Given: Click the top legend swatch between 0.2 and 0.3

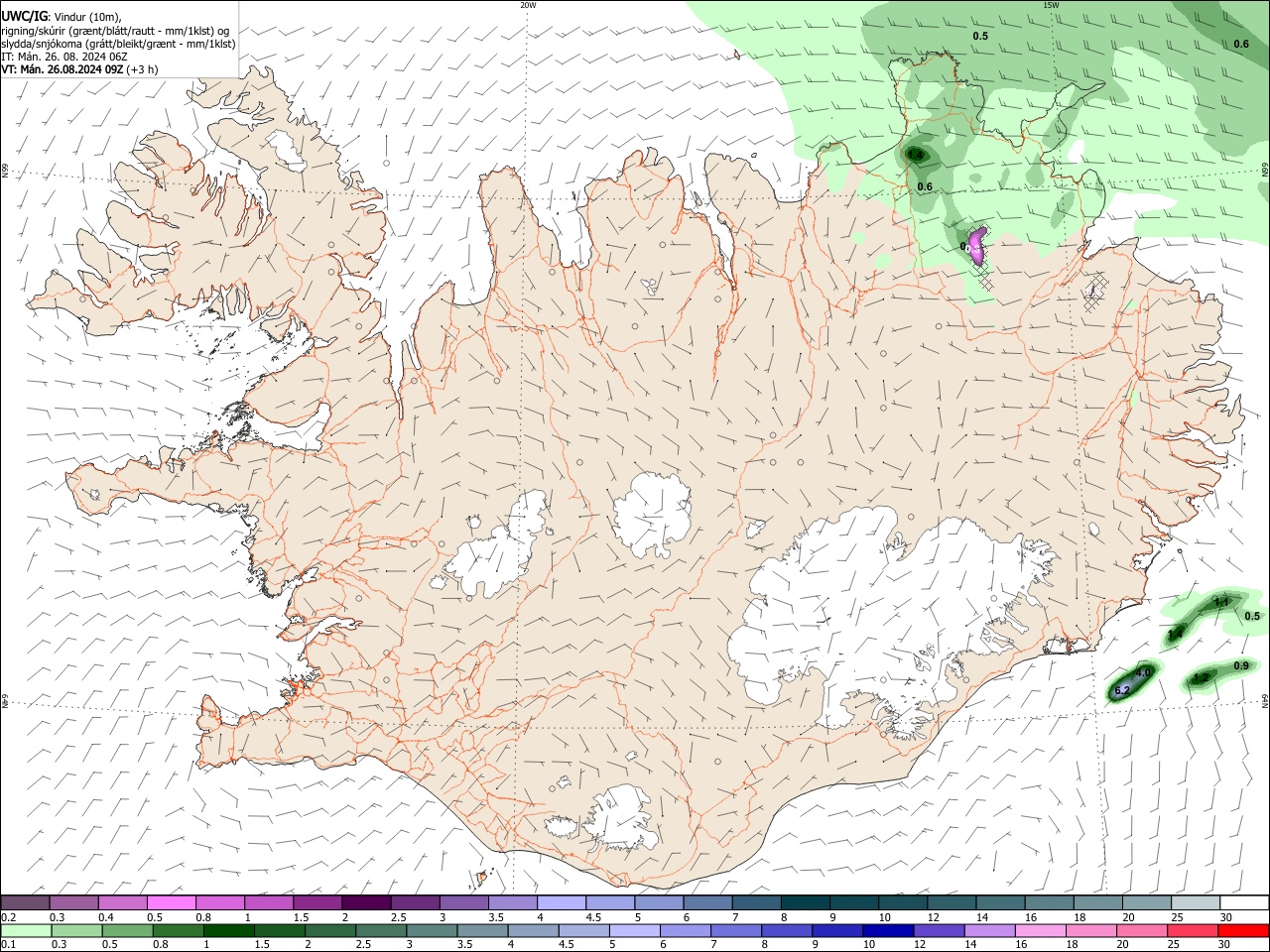Looking at the screenshot, I should pos(26,902).
